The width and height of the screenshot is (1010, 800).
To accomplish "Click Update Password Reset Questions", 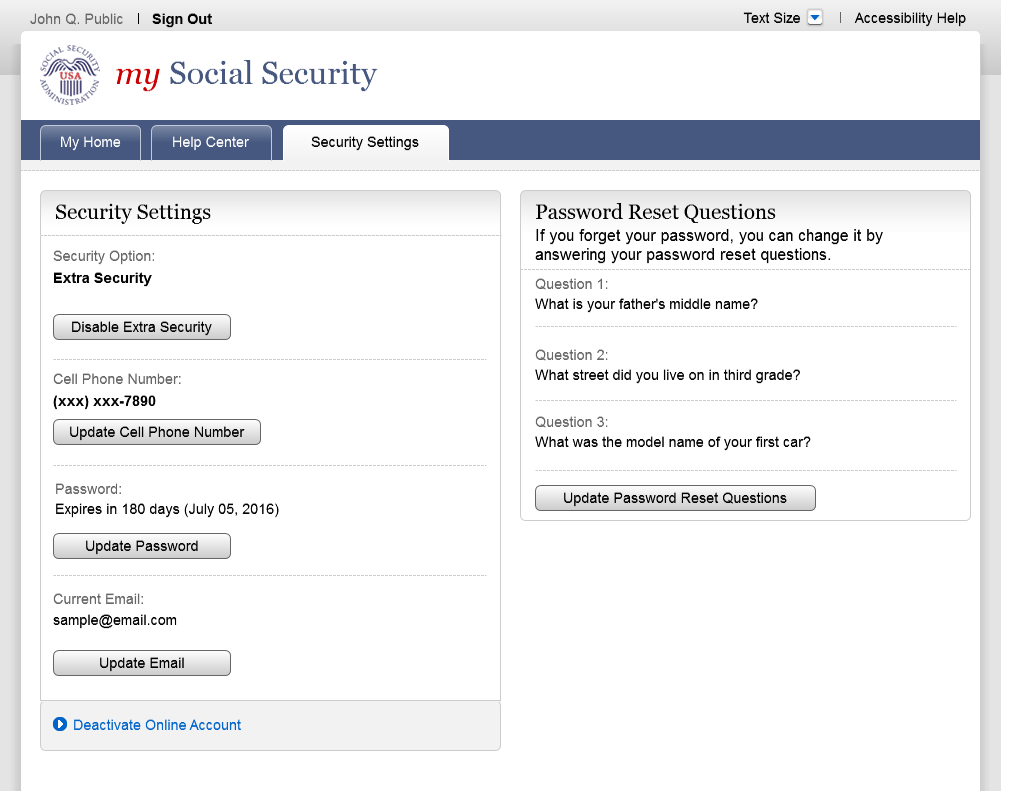I will pos(675,498).
